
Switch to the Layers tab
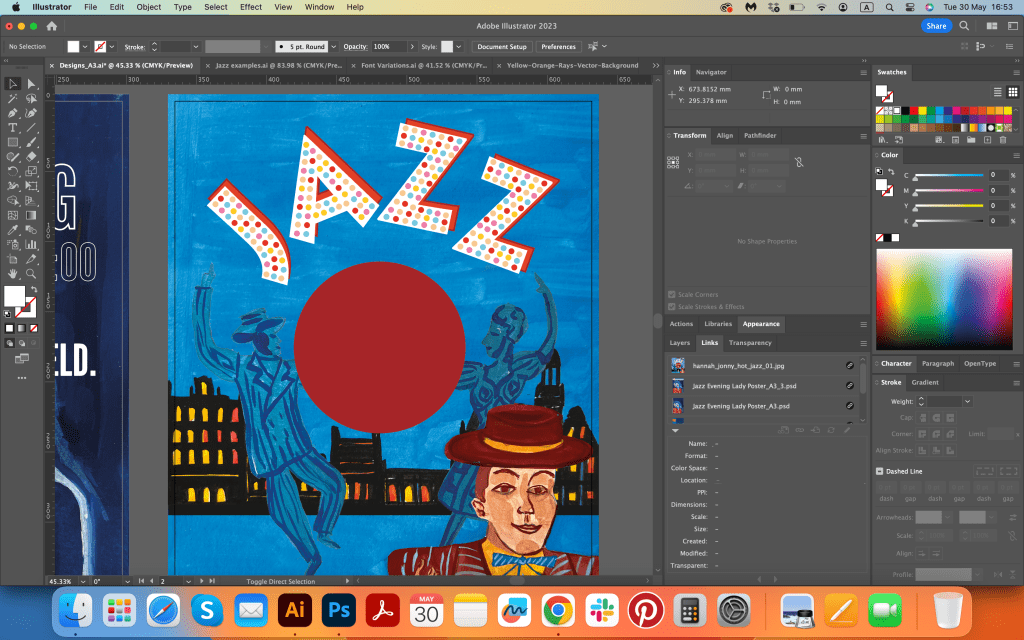click(x=679, y=343)
